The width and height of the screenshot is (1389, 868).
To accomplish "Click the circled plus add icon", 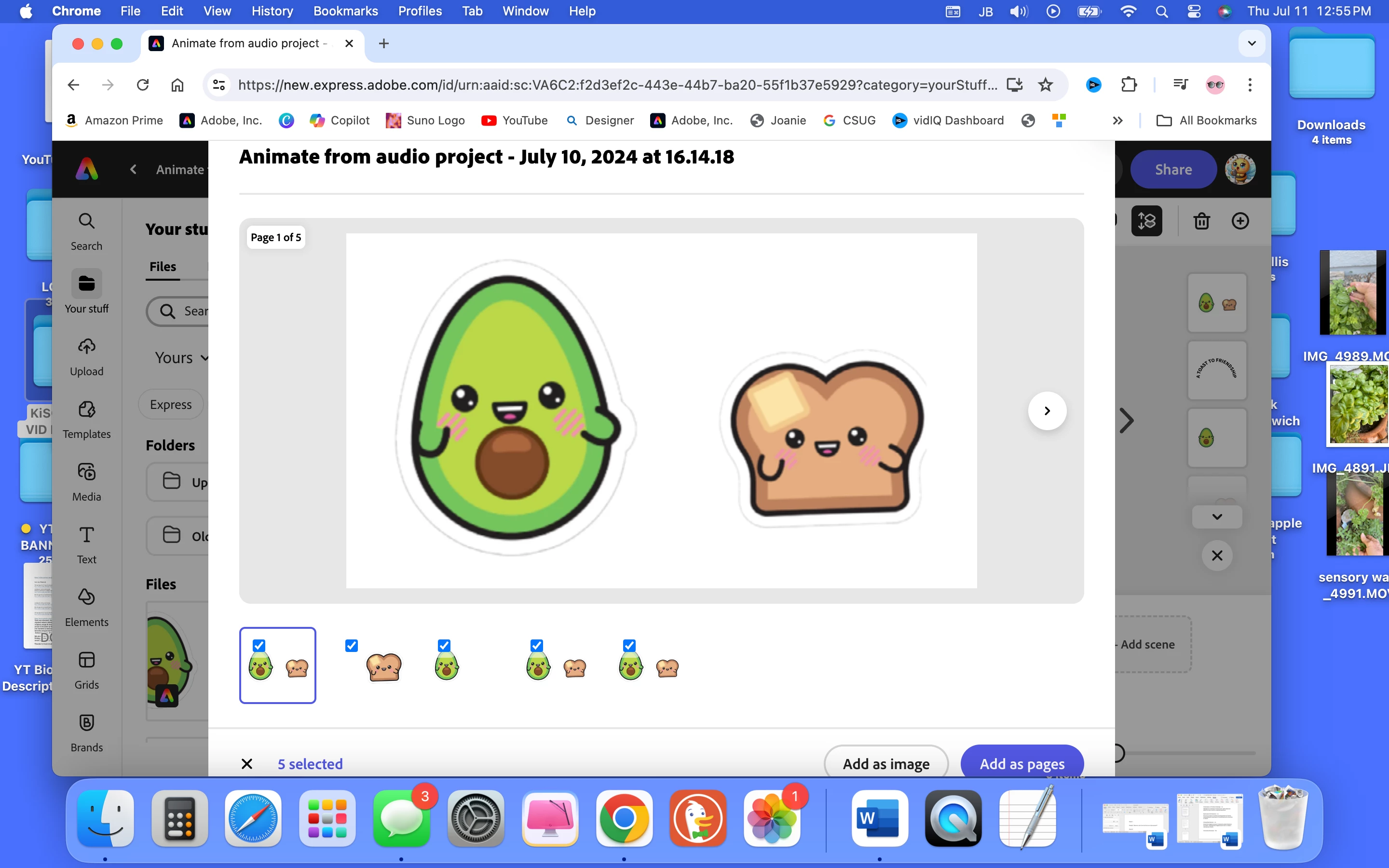I will point(1240,221).
